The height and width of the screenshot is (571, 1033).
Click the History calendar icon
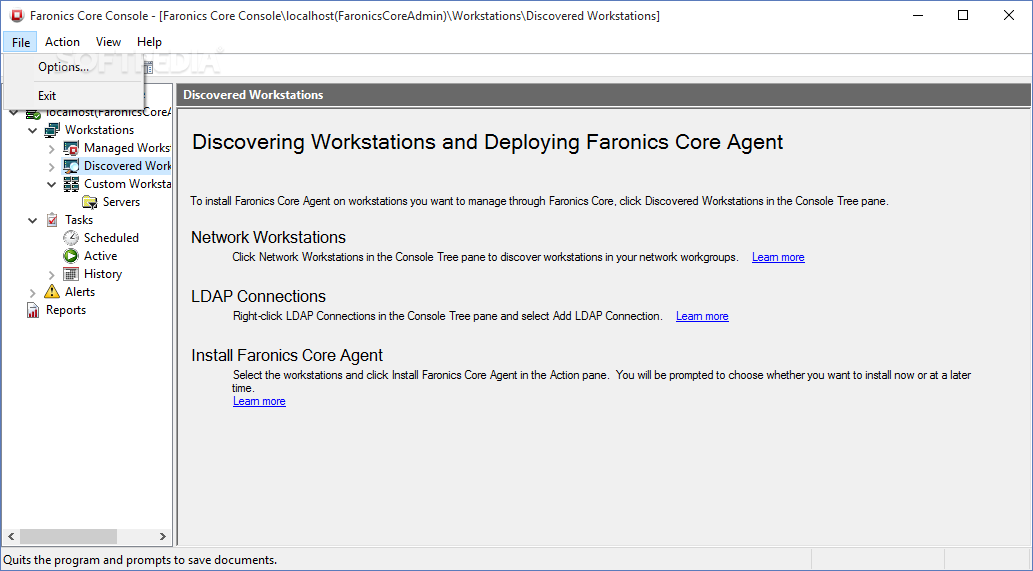click(x=71, y=274)
